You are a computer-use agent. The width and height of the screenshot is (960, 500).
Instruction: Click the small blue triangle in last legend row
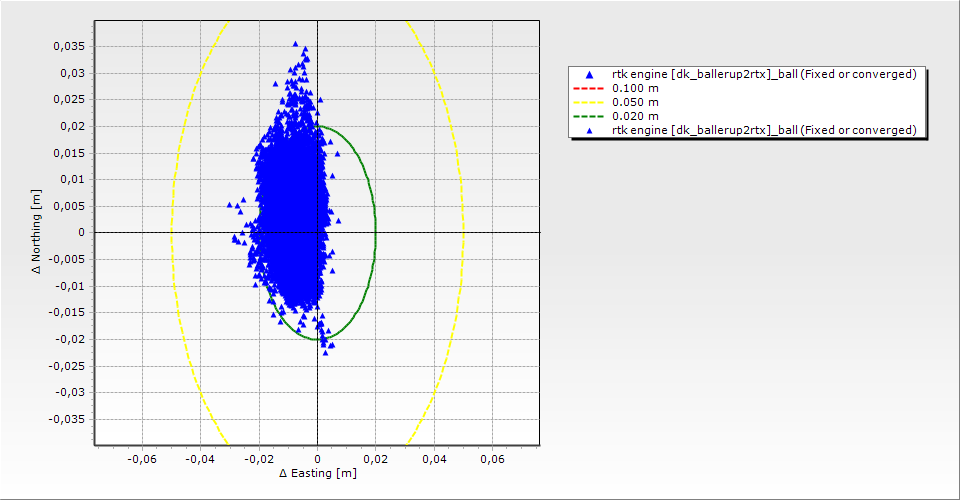click(x=590, y=130)
